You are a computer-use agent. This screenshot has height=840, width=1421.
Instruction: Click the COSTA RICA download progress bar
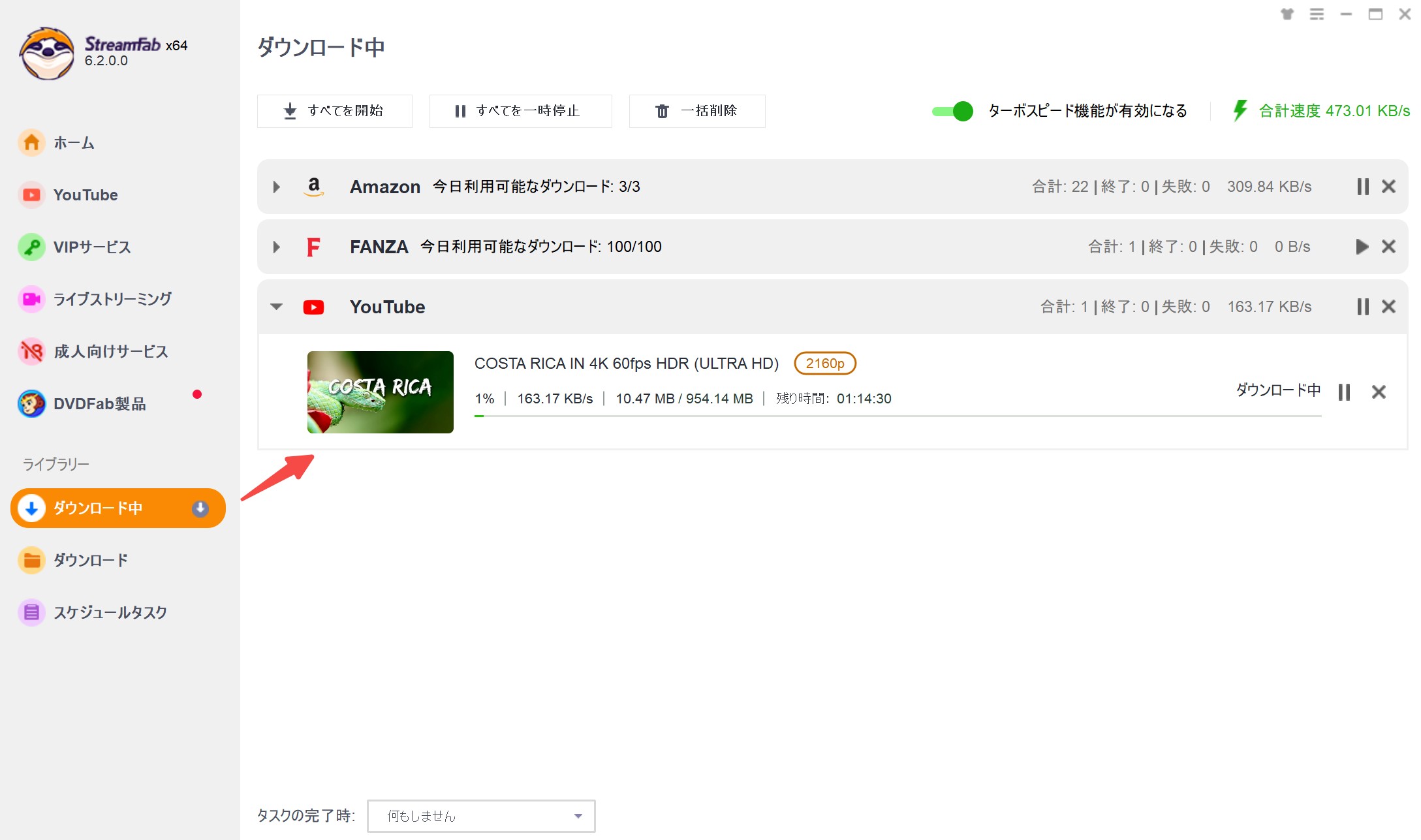coord(898,416)
